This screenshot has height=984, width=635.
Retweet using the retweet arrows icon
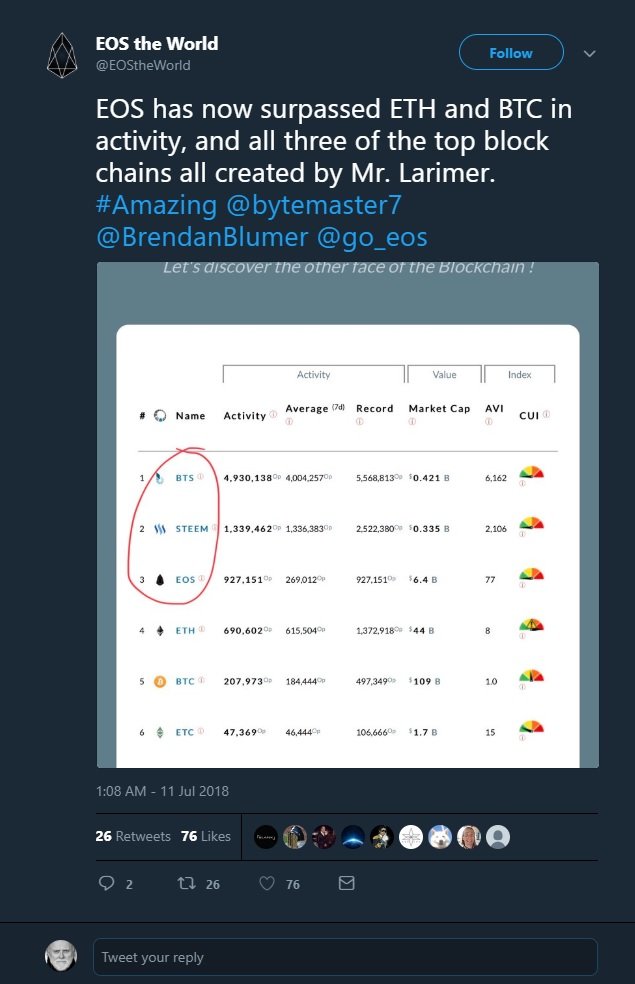[x=186, y=884]
